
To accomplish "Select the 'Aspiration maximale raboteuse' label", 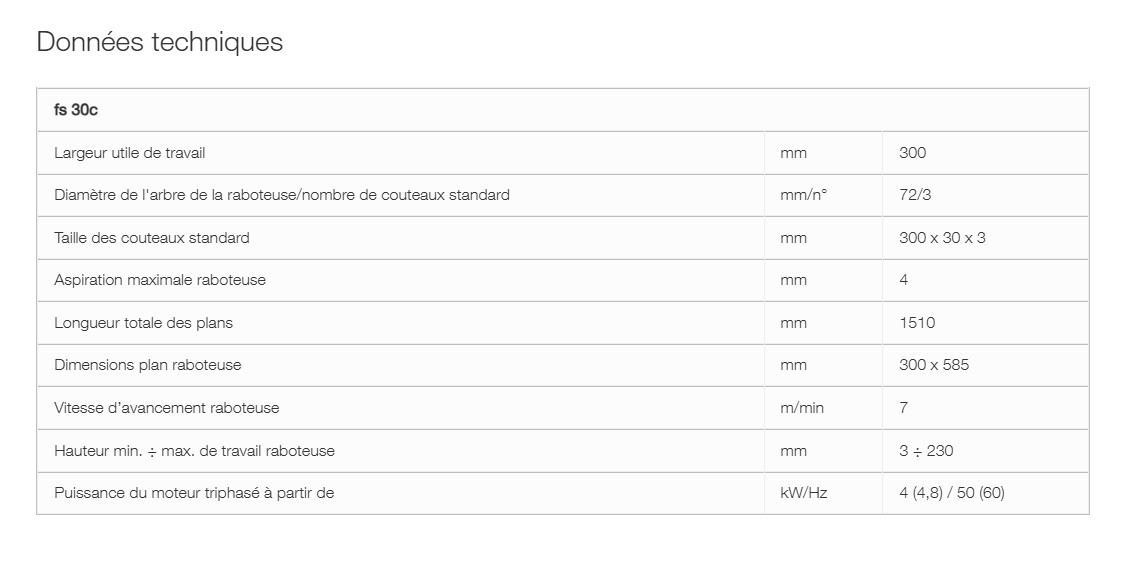I will [160, 280].
